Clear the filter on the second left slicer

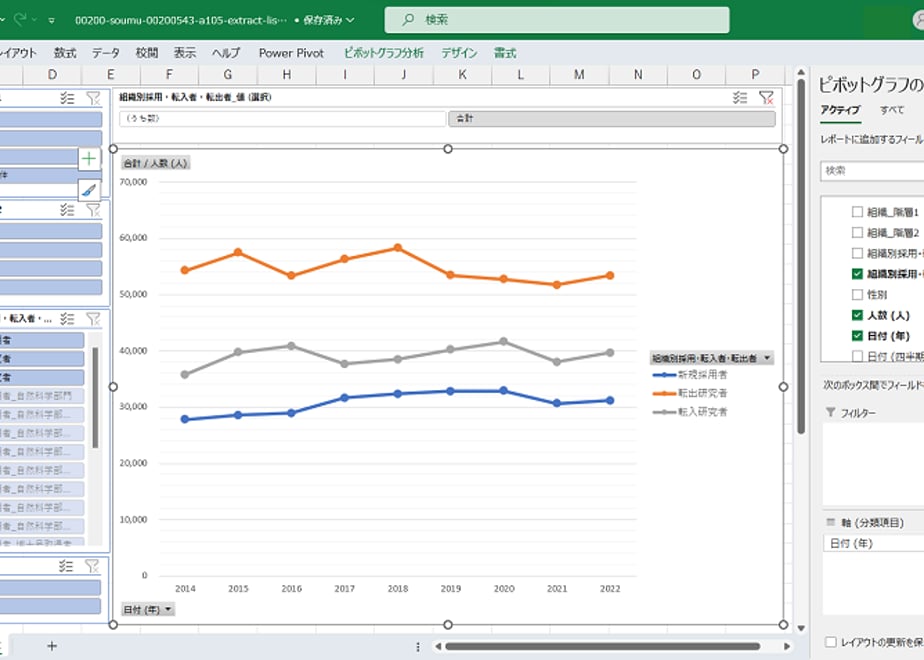[x=93, y=210]
